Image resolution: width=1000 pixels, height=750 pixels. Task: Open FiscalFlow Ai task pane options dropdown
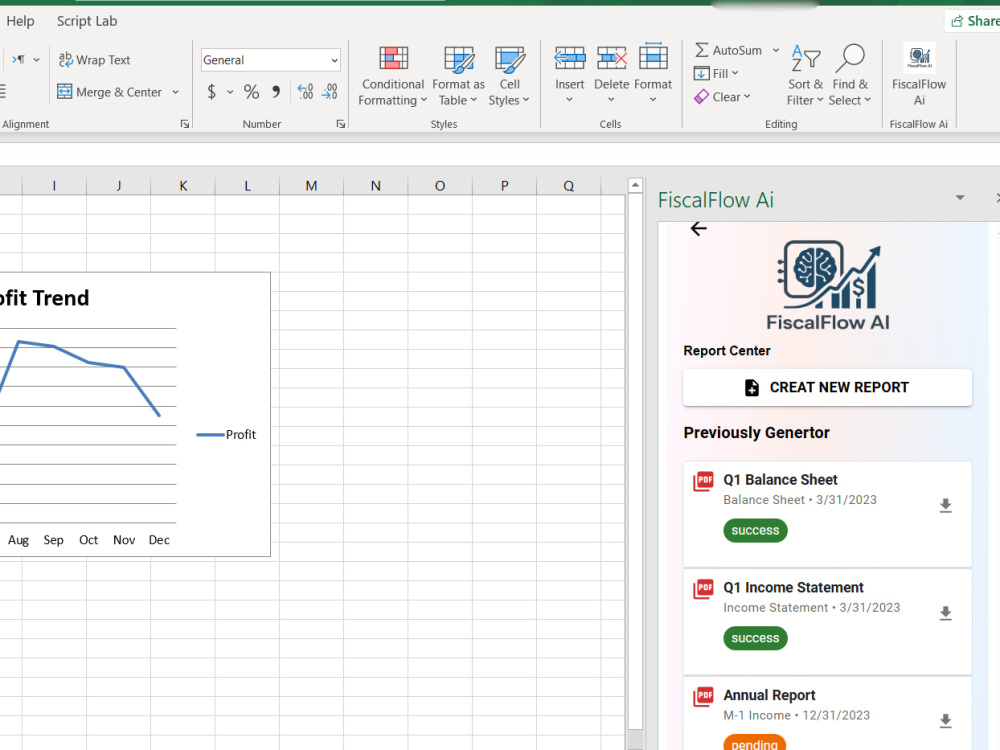[960, 198]
